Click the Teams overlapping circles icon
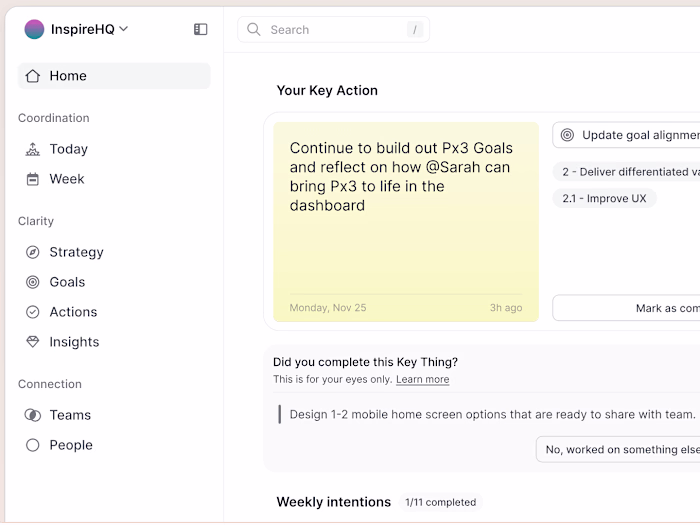Viewport: 700px width, 525px height. pyautogui.click(x=33, y=415)
